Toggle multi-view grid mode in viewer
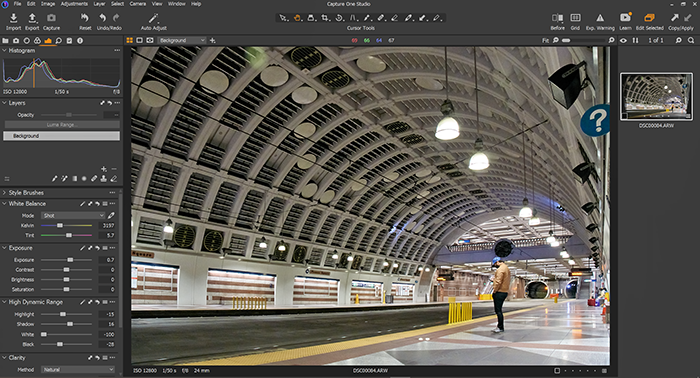700x378 pixels. click(x=129, y=40)
